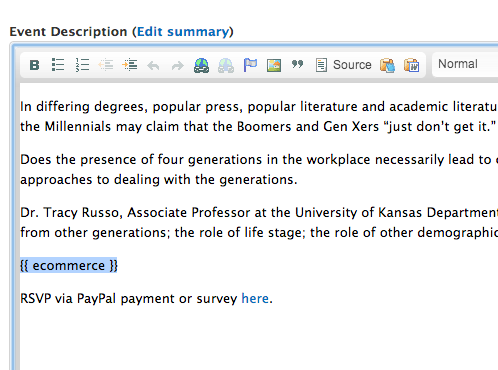Decrease indent with the outdent icon
The width and height of the screenshot is (498, 370).
click(106, 65)
